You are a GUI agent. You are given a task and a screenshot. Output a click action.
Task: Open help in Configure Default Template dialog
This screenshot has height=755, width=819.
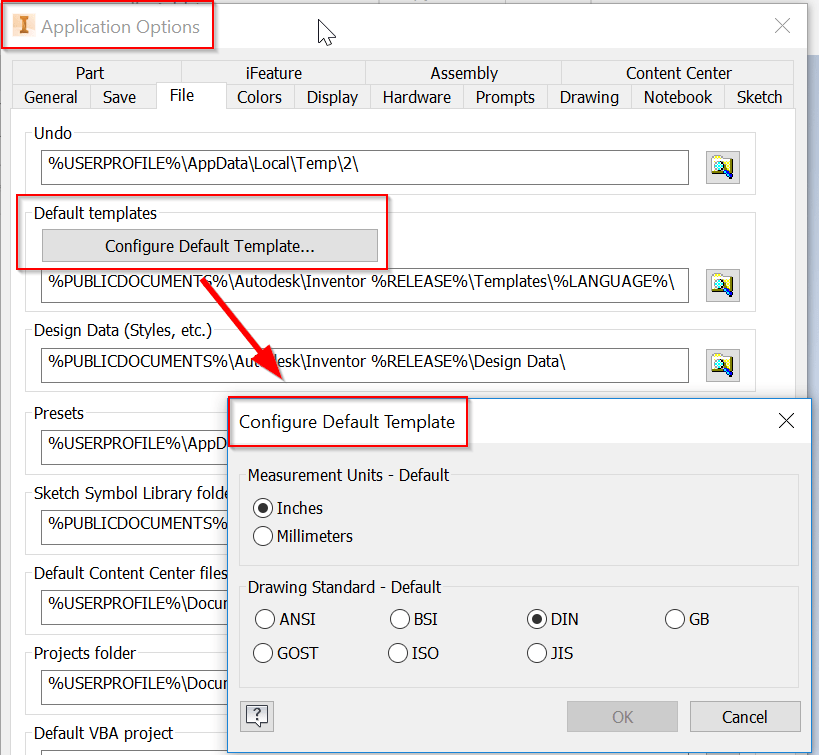pos(257,716)
